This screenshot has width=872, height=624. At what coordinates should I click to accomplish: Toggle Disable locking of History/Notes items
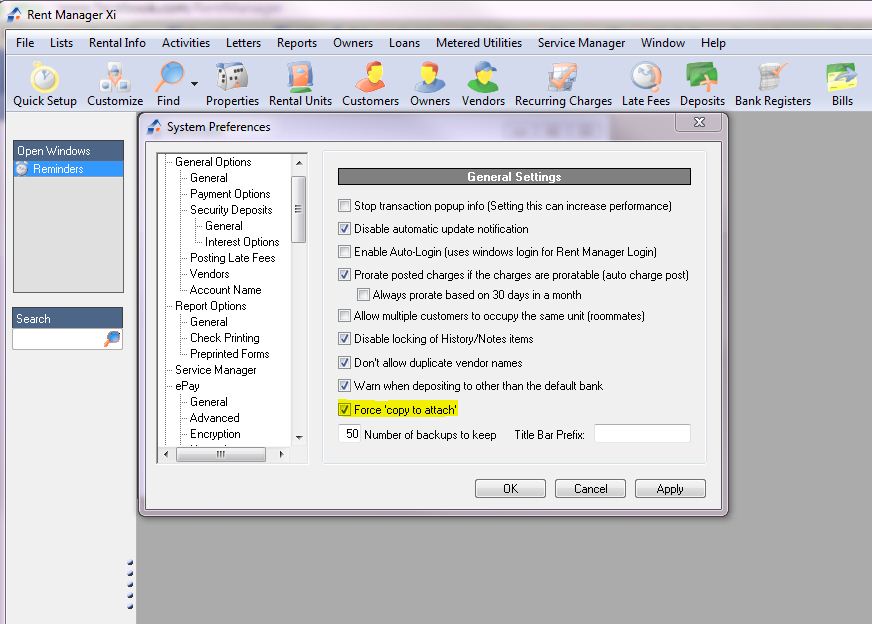point(344,339)
